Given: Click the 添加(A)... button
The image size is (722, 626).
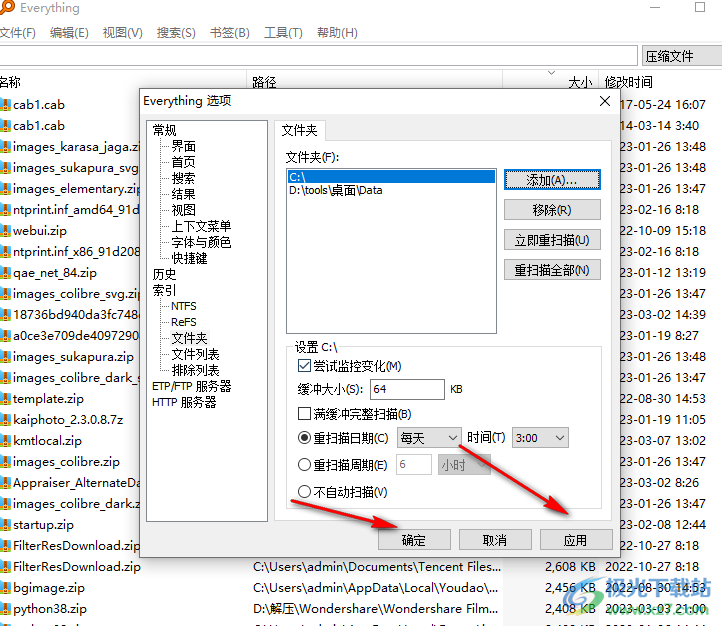Looking at the screenshot, I should pyautogui.click(x=552, y=180).
